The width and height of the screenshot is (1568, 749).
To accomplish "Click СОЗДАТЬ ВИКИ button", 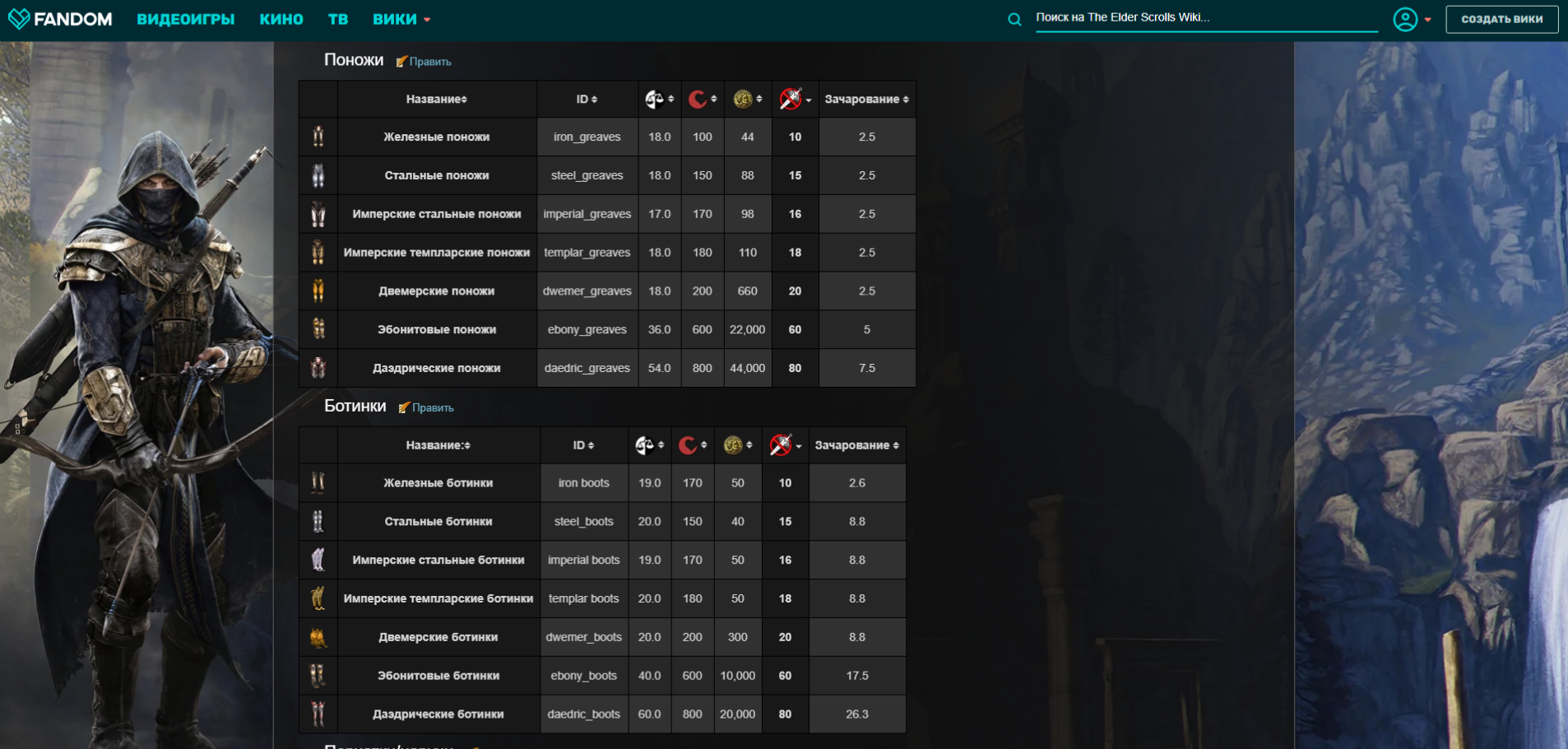I will tap(1501, 19).
